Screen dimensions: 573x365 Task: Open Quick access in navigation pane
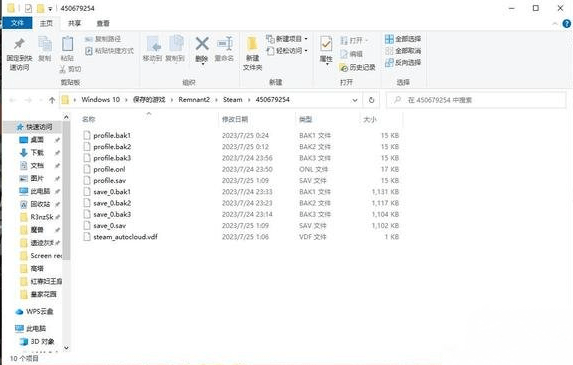tap(39, 127)
